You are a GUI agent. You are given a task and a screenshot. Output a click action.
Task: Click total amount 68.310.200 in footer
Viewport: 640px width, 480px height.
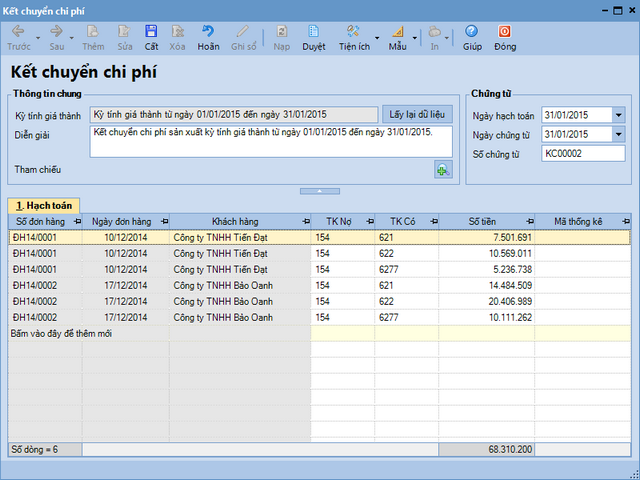click(x=487, y=449)
